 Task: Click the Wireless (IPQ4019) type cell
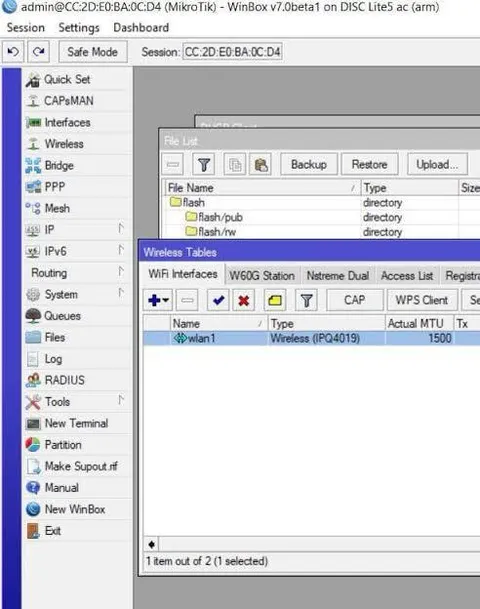326,338
